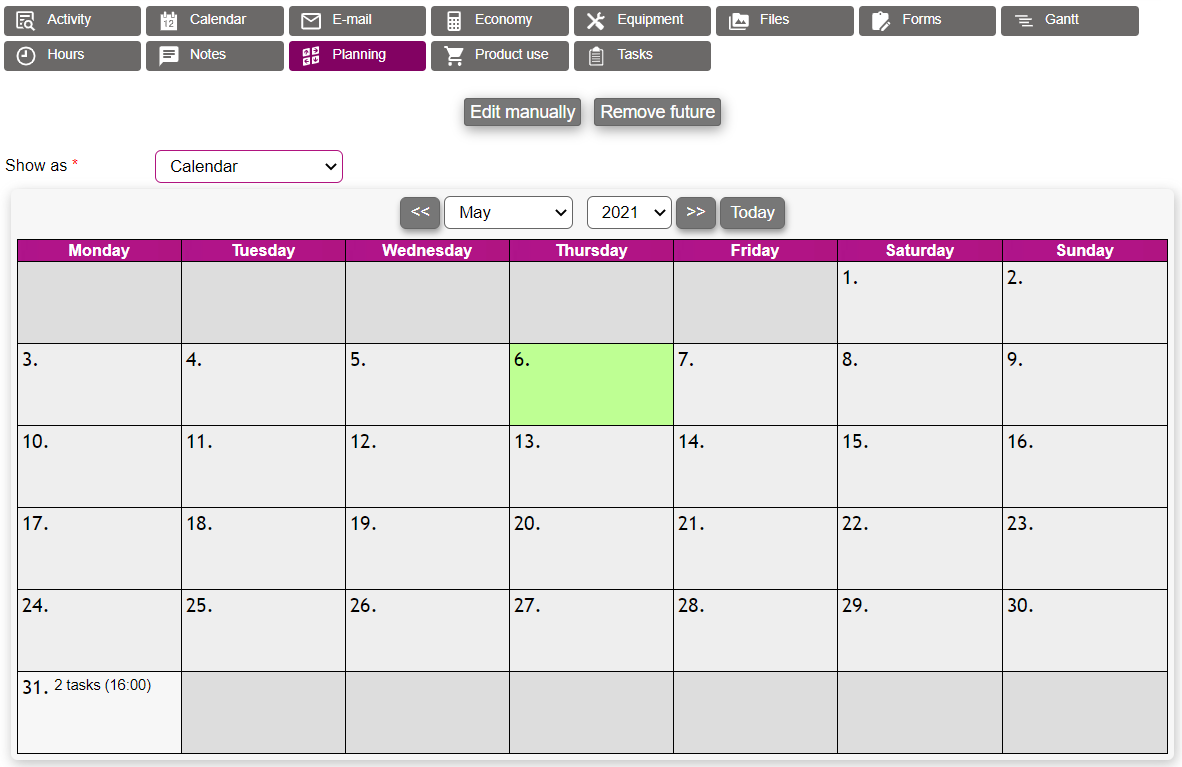Open the Calendar icon tab
This screenshot has height=767, width=1182.
coord(169,21)
